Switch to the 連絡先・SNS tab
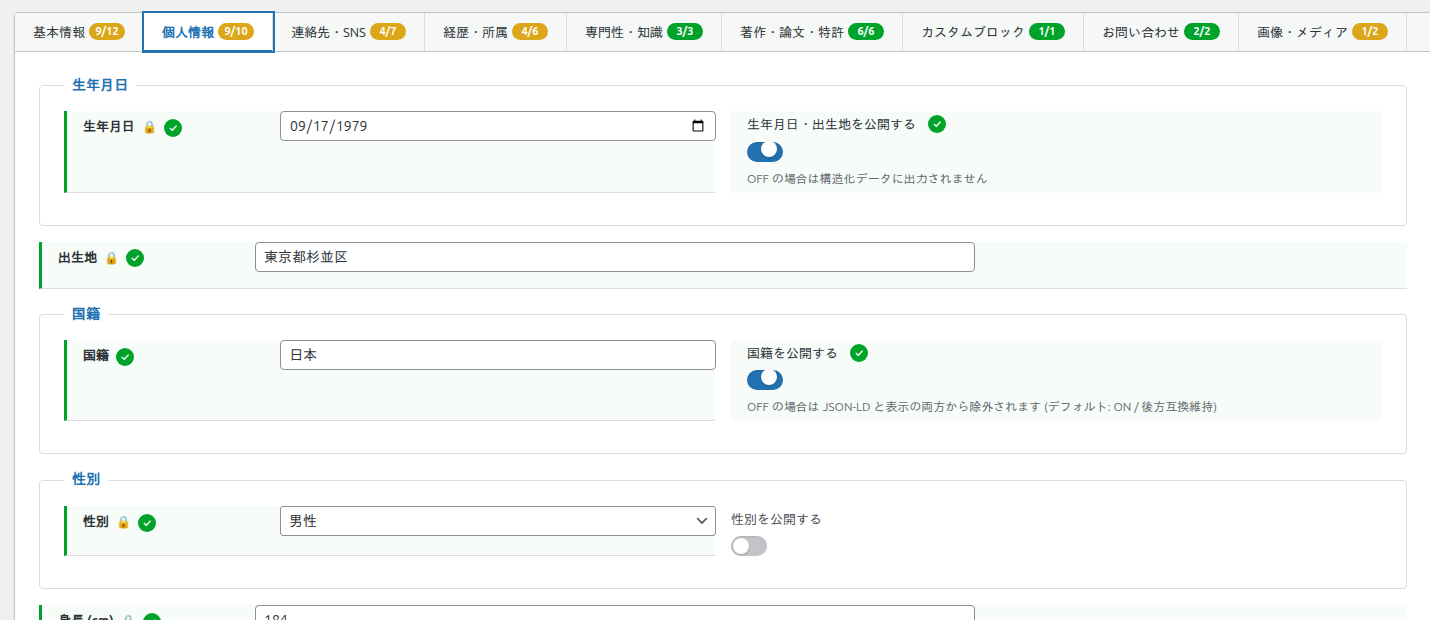1430x620 pixels. point(349,32)
